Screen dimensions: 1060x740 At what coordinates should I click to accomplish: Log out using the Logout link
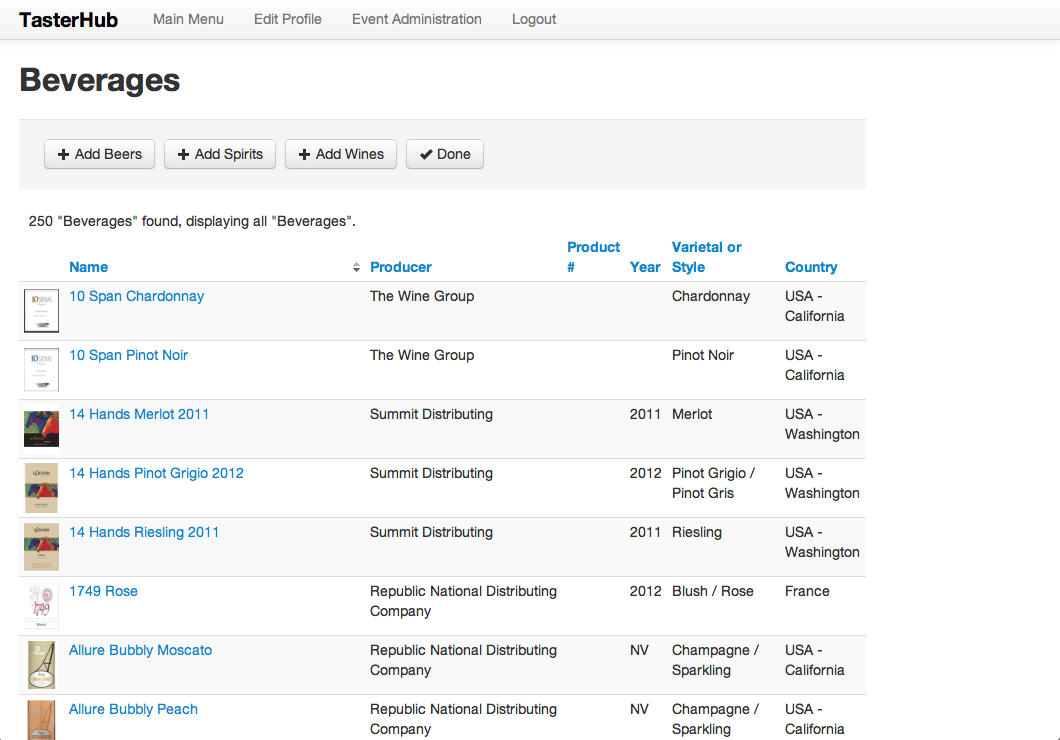[x=534, y=19]
